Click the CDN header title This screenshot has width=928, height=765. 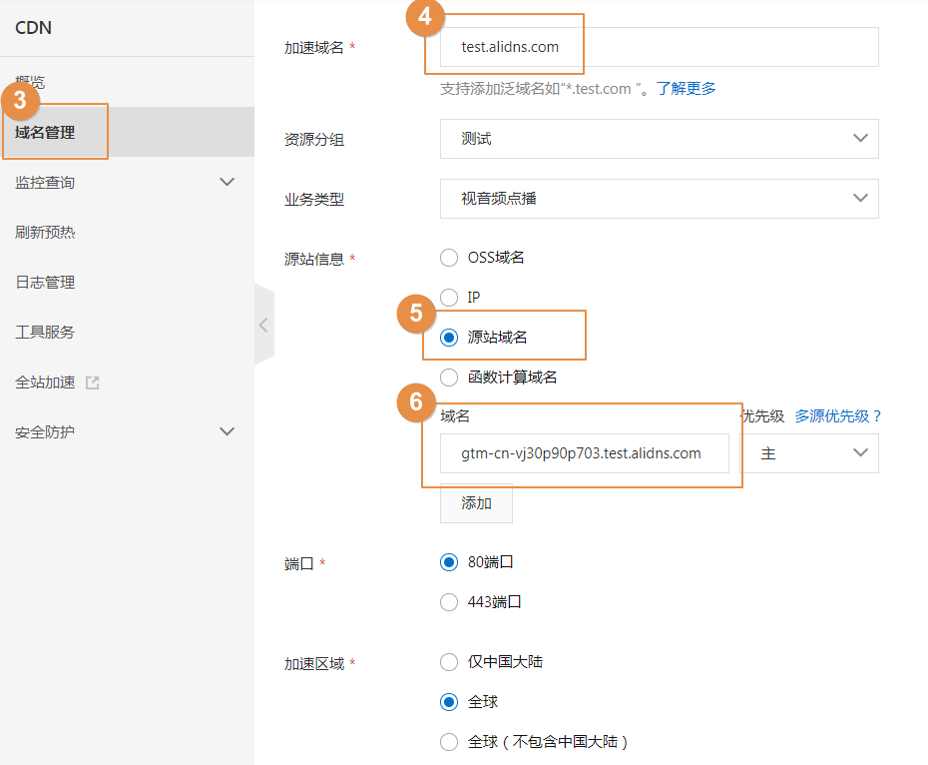pyautogui.click(x=33, y=28)
